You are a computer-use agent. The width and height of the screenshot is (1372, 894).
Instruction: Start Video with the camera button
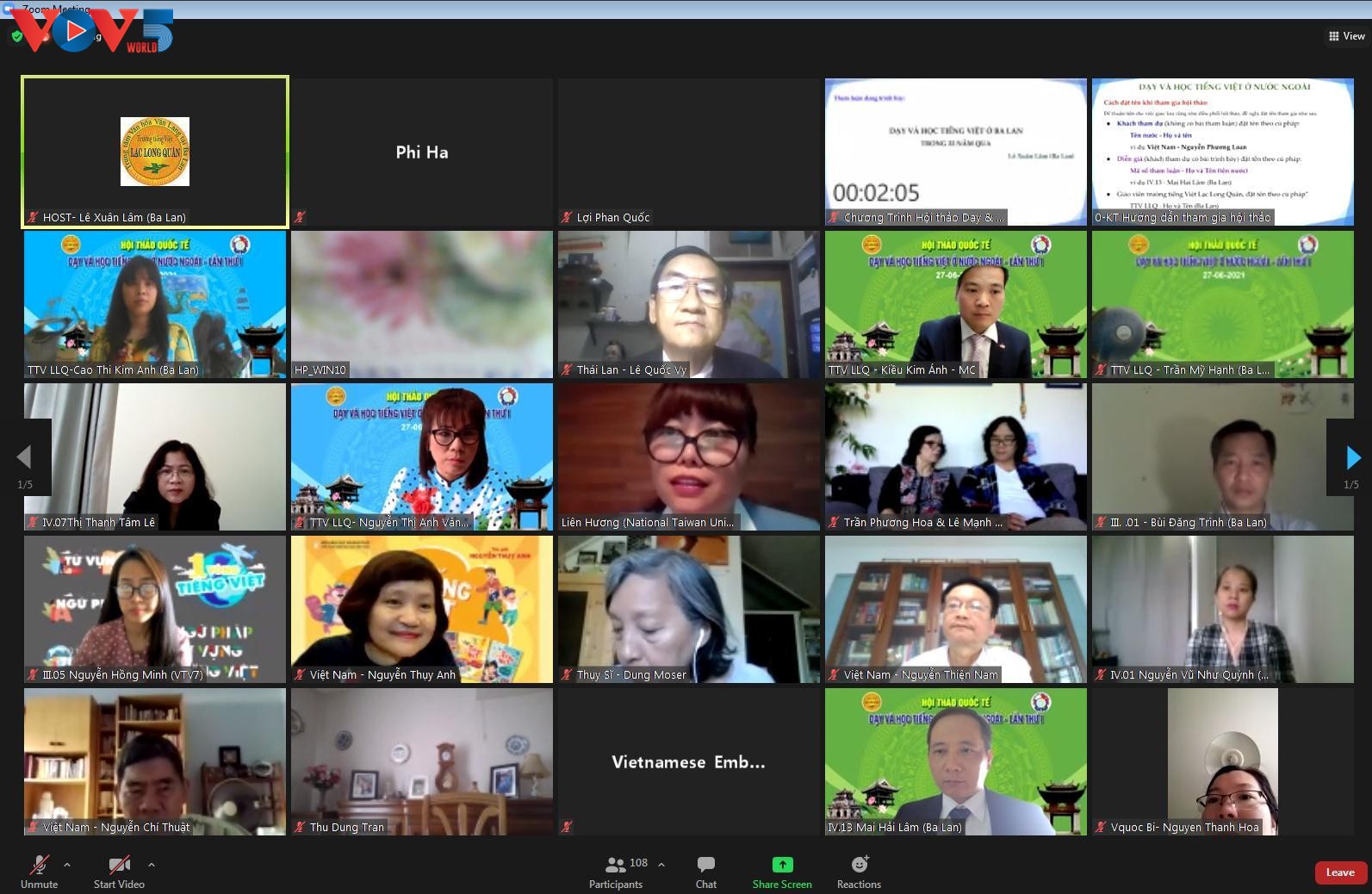tap(119, 866)
